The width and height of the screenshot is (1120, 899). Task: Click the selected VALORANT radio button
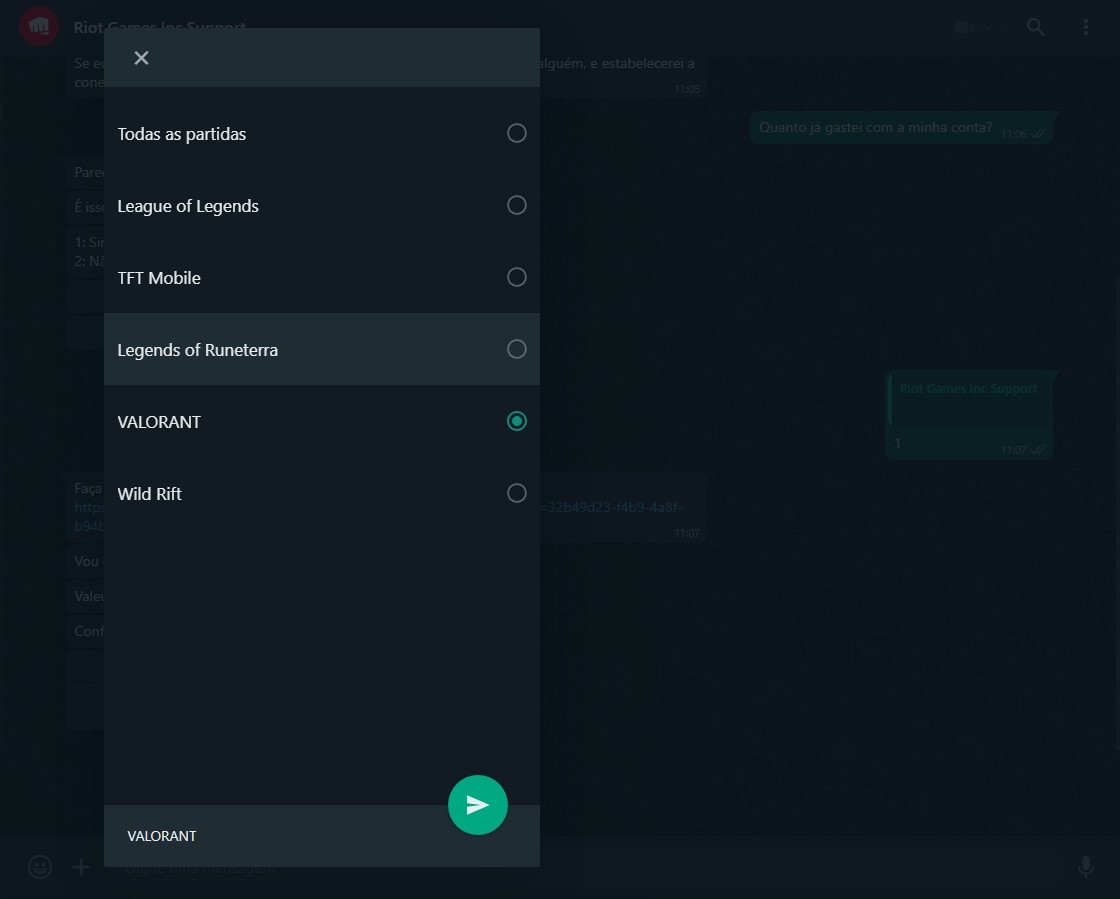516,421
